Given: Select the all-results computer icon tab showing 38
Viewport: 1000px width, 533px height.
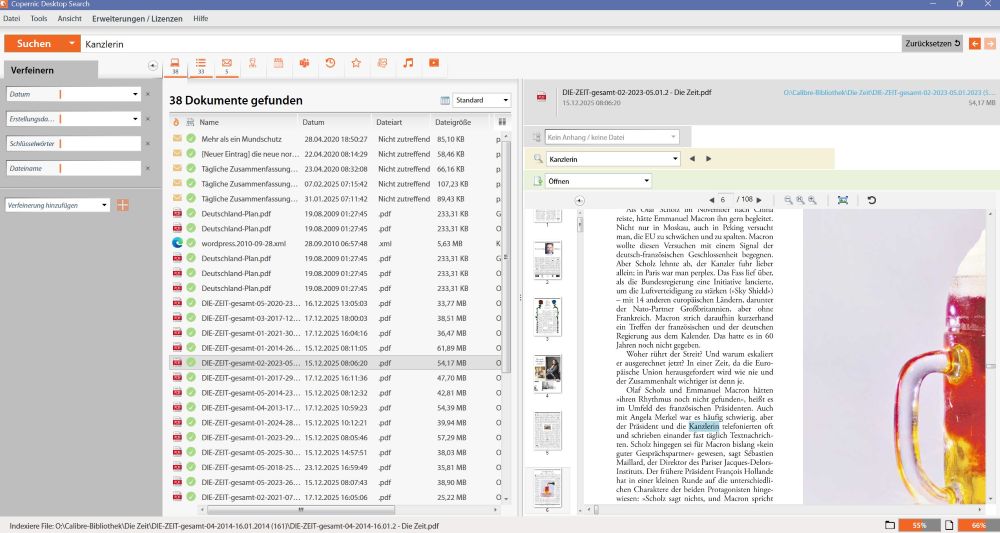Looking at the screenshot, I should point(175,66).
